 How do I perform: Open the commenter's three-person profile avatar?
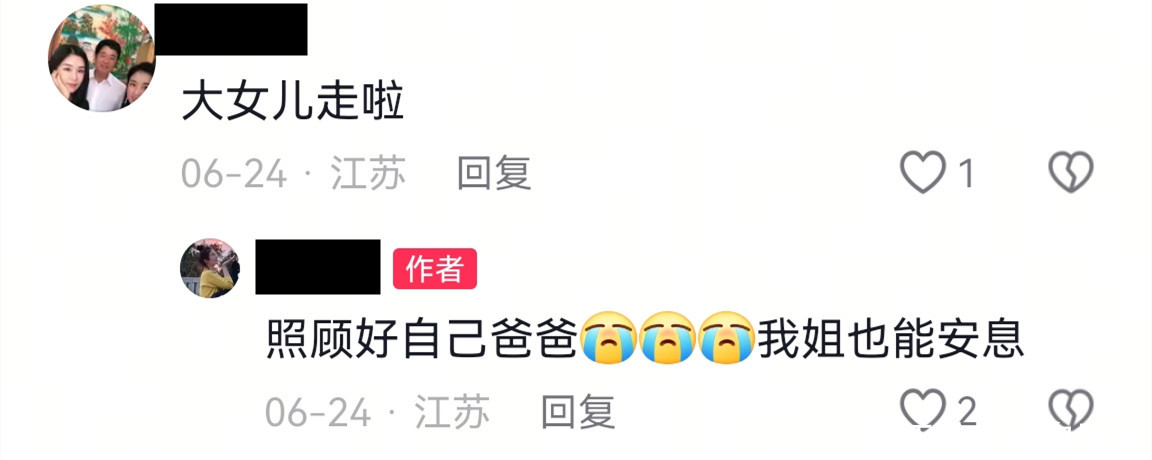(101, 58)
